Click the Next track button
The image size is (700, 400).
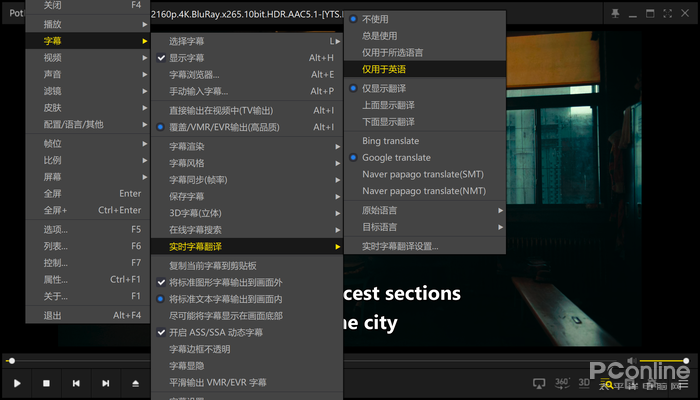pos(105,383)
